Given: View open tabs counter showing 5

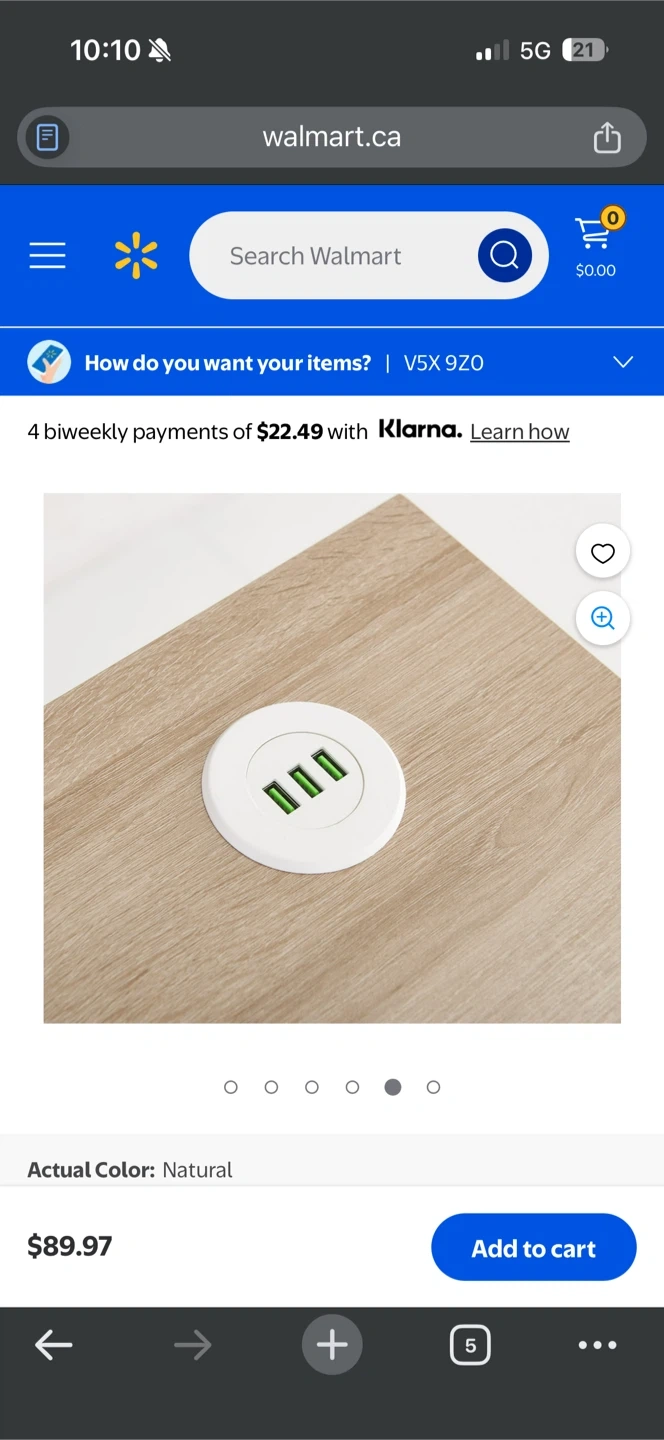Looking at the screenshot, I should tap(470, 1345).
